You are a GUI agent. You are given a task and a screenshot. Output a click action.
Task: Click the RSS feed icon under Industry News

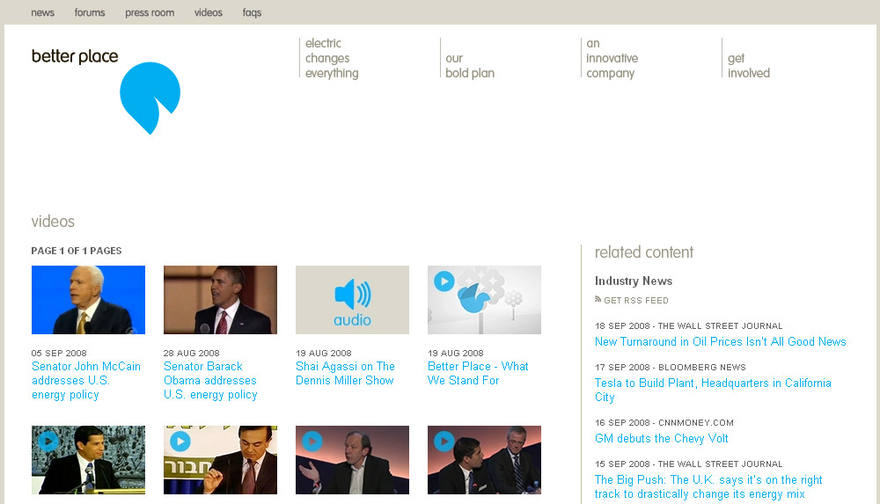pos(598,300)
